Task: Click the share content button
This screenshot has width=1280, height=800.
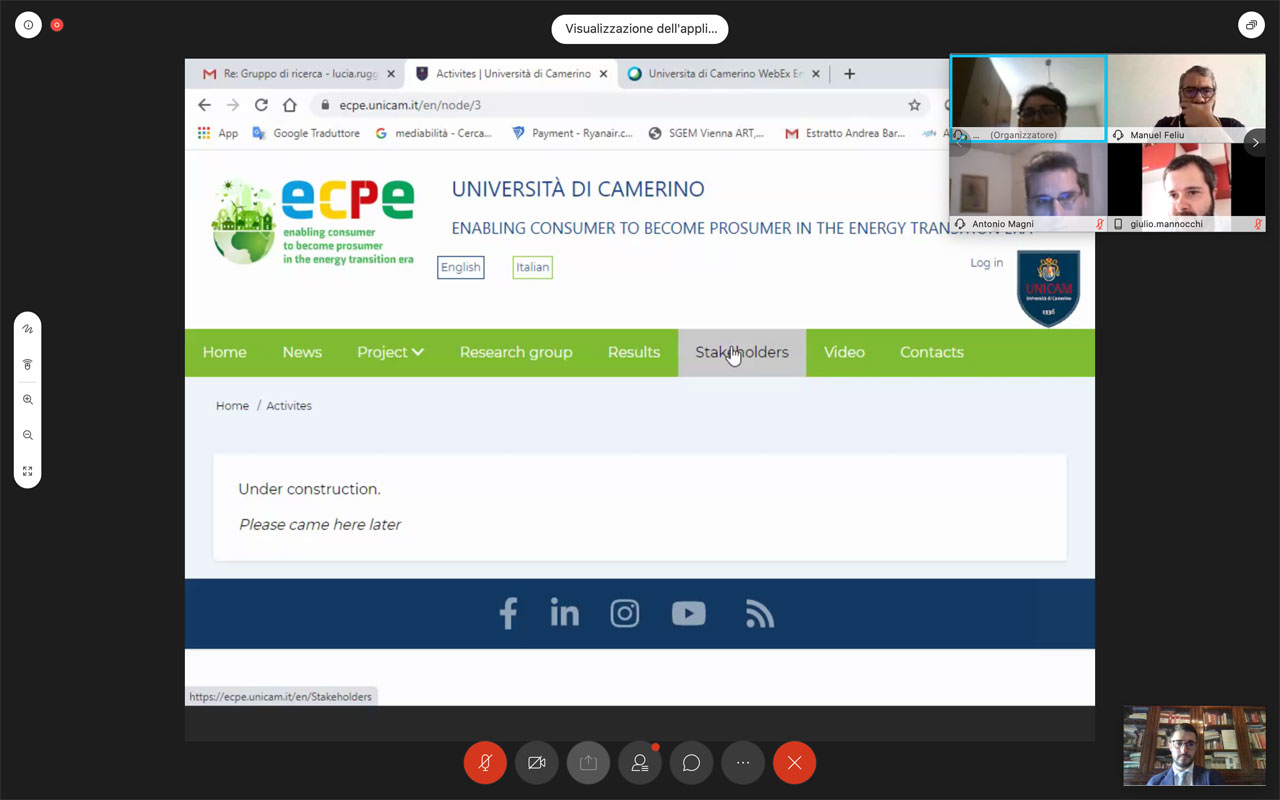Action: [588, 763]
